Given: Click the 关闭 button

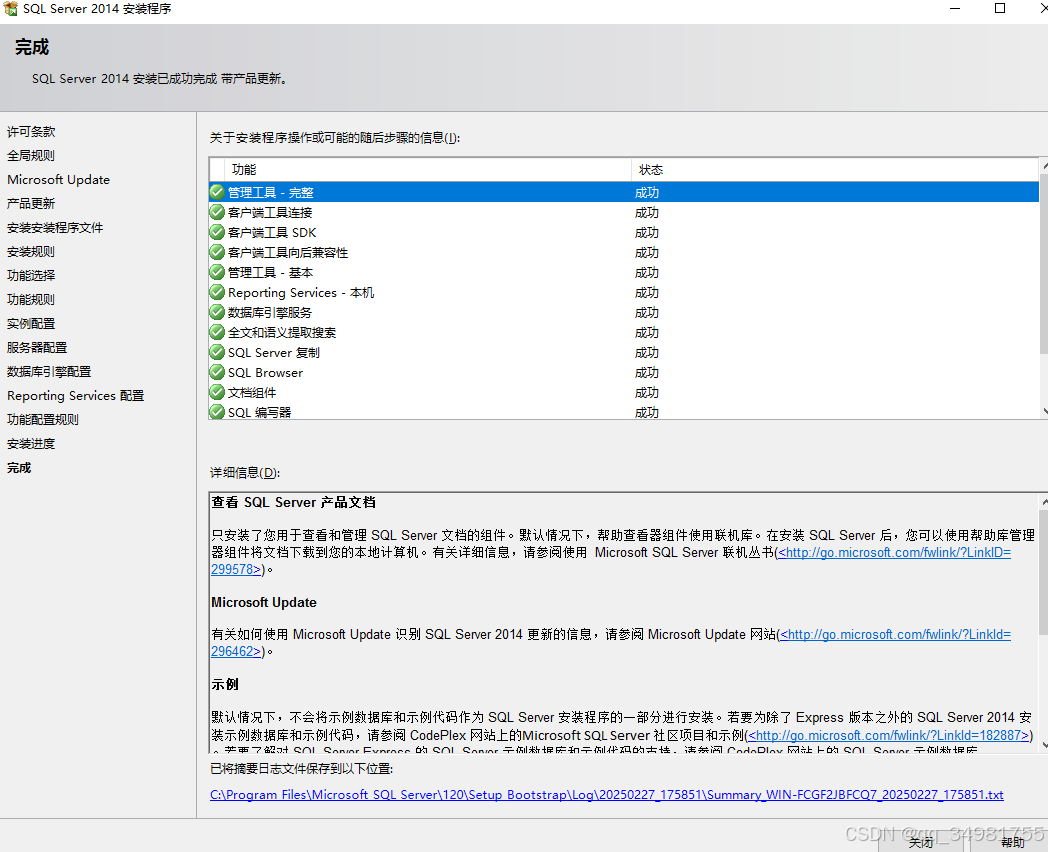Looking at the screenshot, I should (921, 843).
